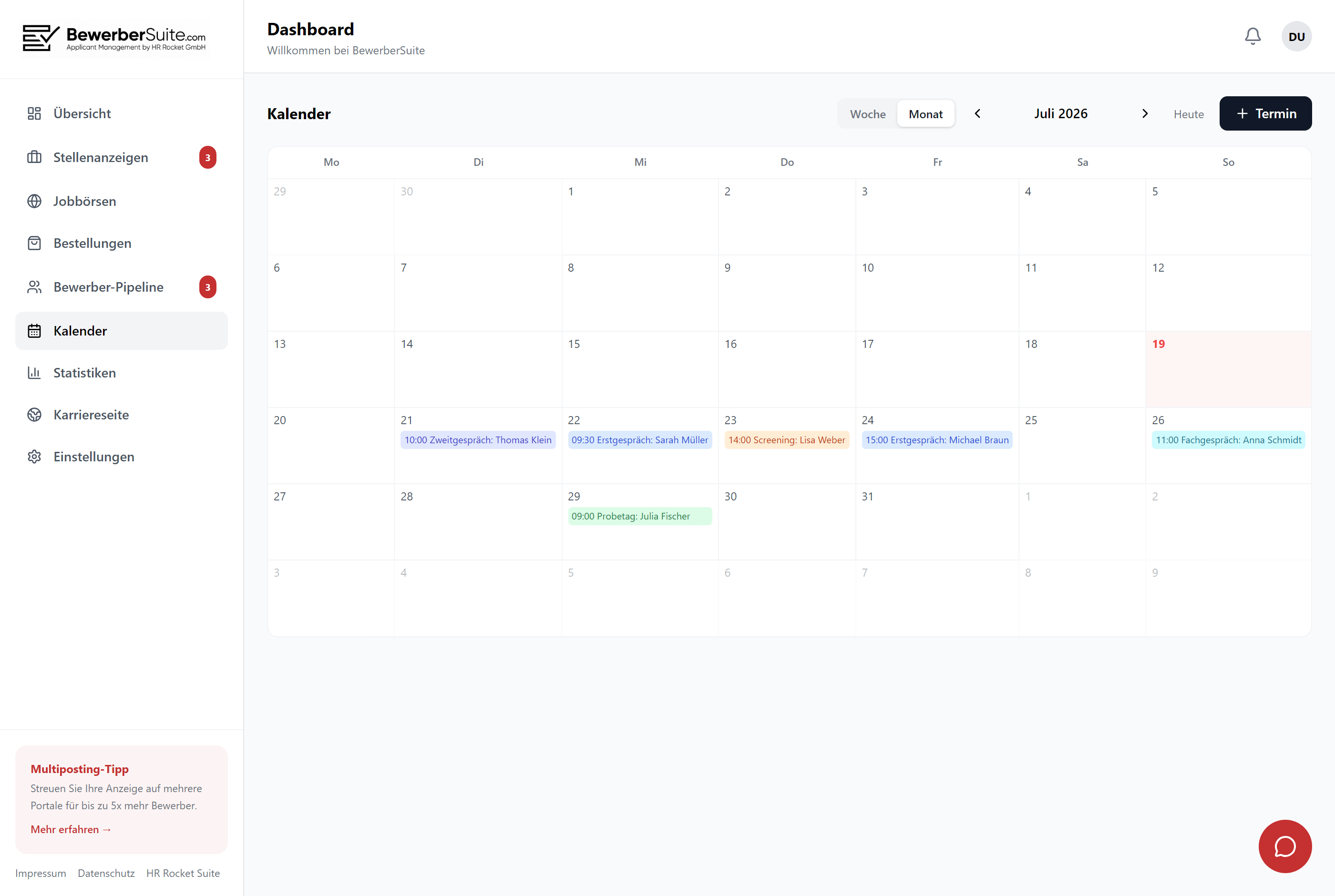1335x896 pixels.
Task: Select day 28 in the calendar
Action: tap(478, 522)
